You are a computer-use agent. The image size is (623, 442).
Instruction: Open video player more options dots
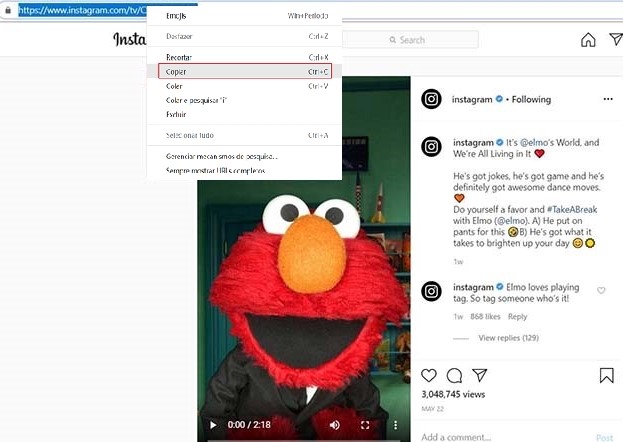pos(395,425)
